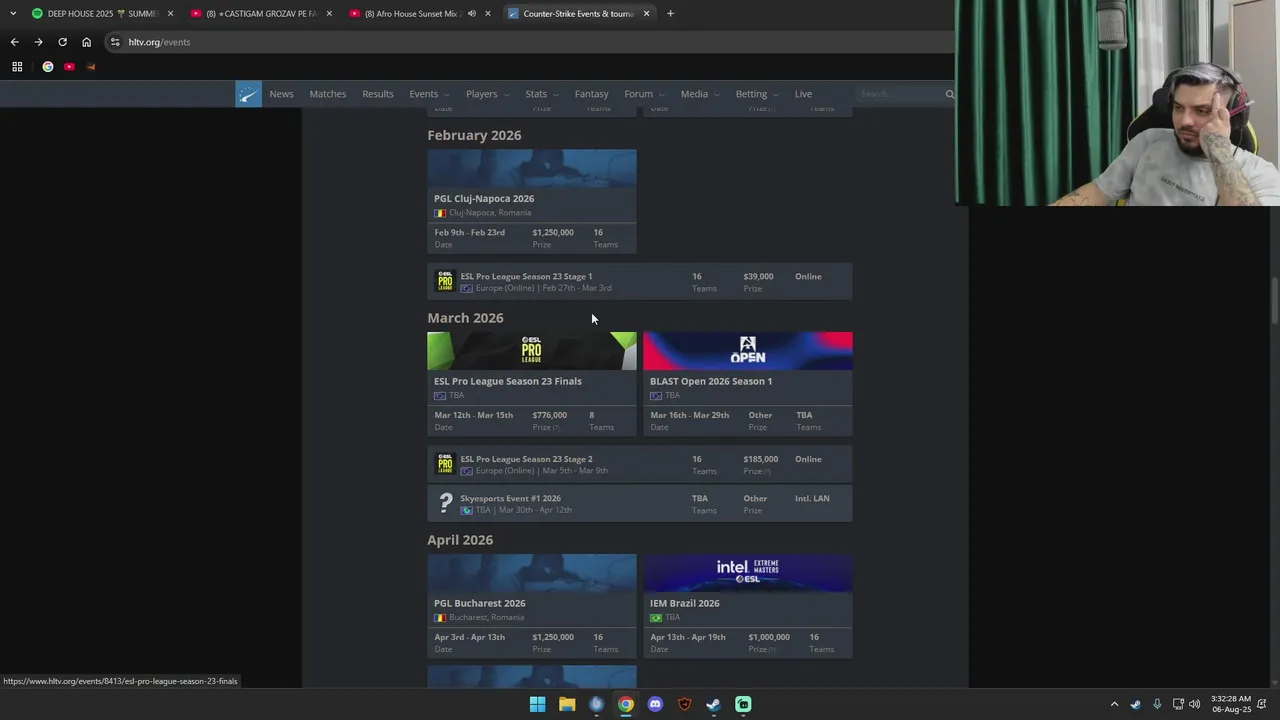The height and width of the screenshot is (720, 1280).
Task: Click the IEM Brazil Intel Extreme Masters banner
Action: coord(748,573)
